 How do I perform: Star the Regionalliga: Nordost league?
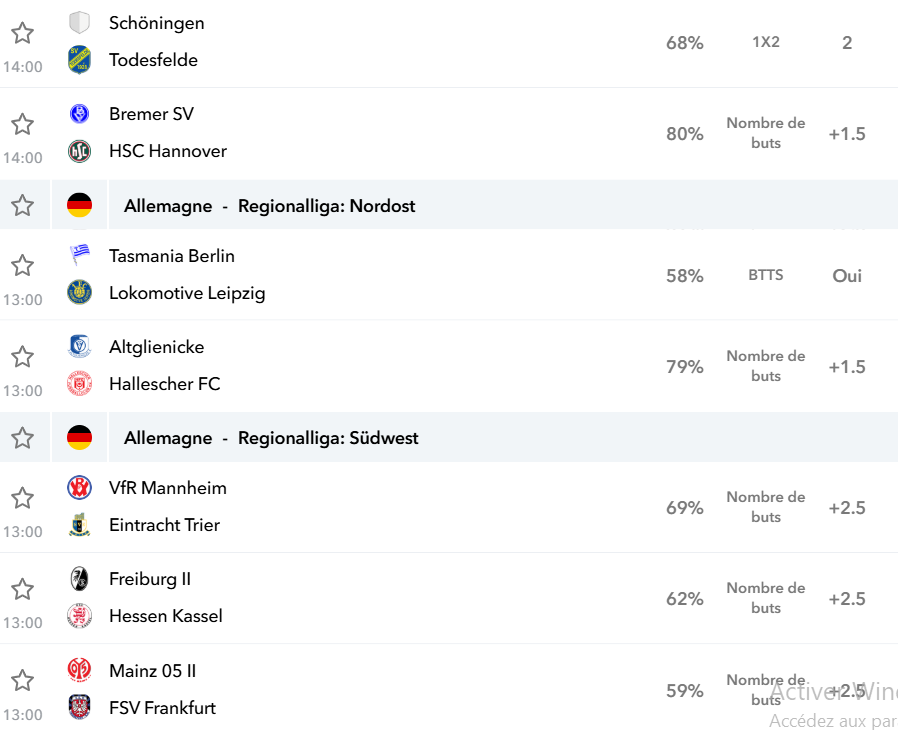pos(22,206)
